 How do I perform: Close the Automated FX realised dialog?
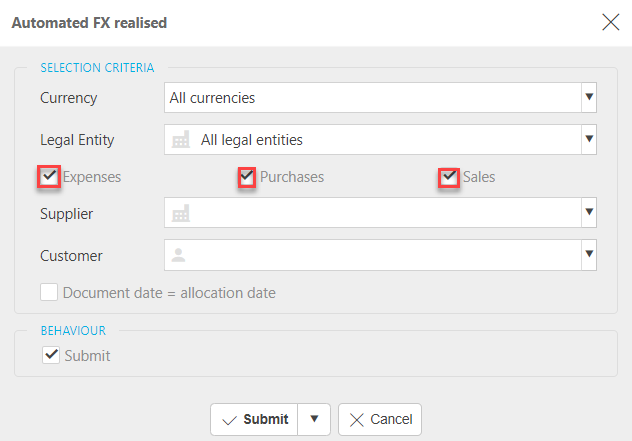[610, 23]
